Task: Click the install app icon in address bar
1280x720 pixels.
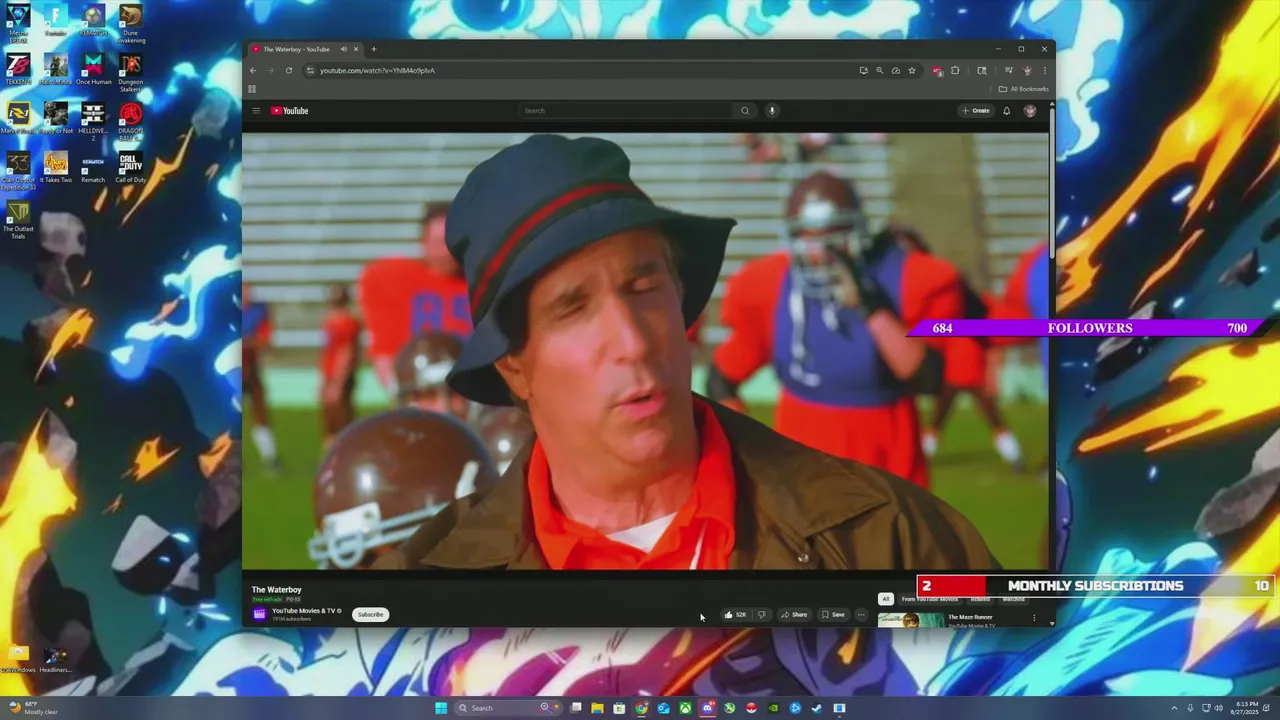Action: [863, 70]
